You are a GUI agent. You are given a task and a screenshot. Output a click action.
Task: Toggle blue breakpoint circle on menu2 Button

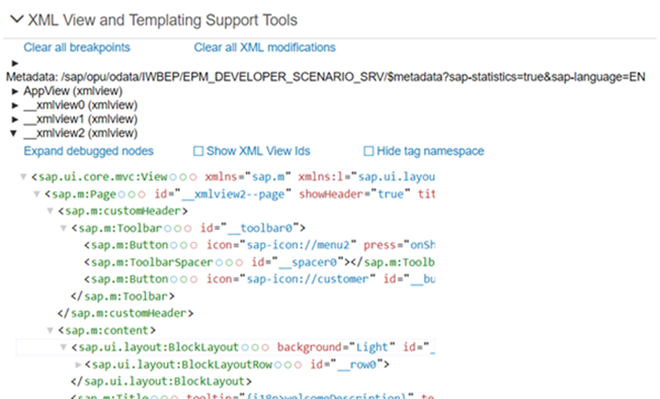coord(173,245)
